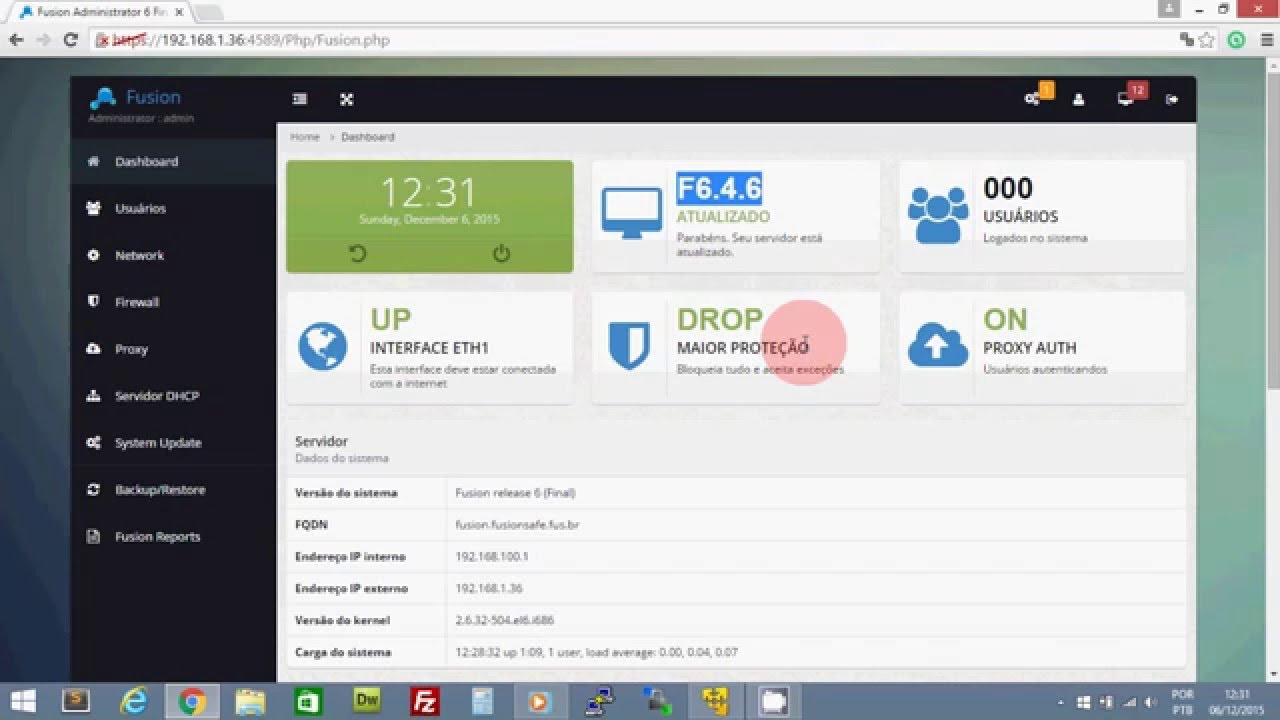Open Firewall in the sidebar
The image size is (1280, 720).
point(172,302)
